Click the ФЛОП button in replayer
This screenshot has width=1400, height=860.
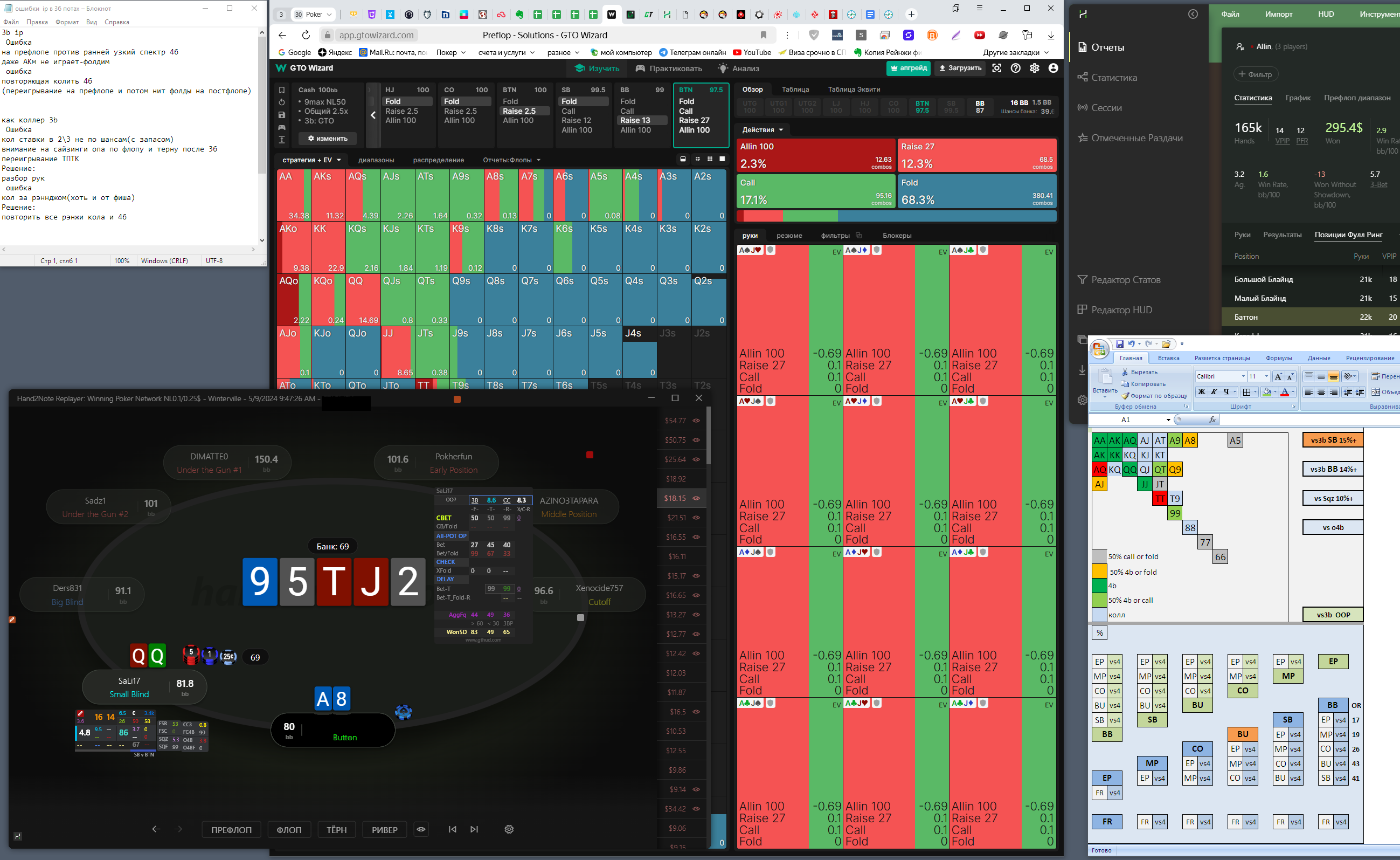289,829
